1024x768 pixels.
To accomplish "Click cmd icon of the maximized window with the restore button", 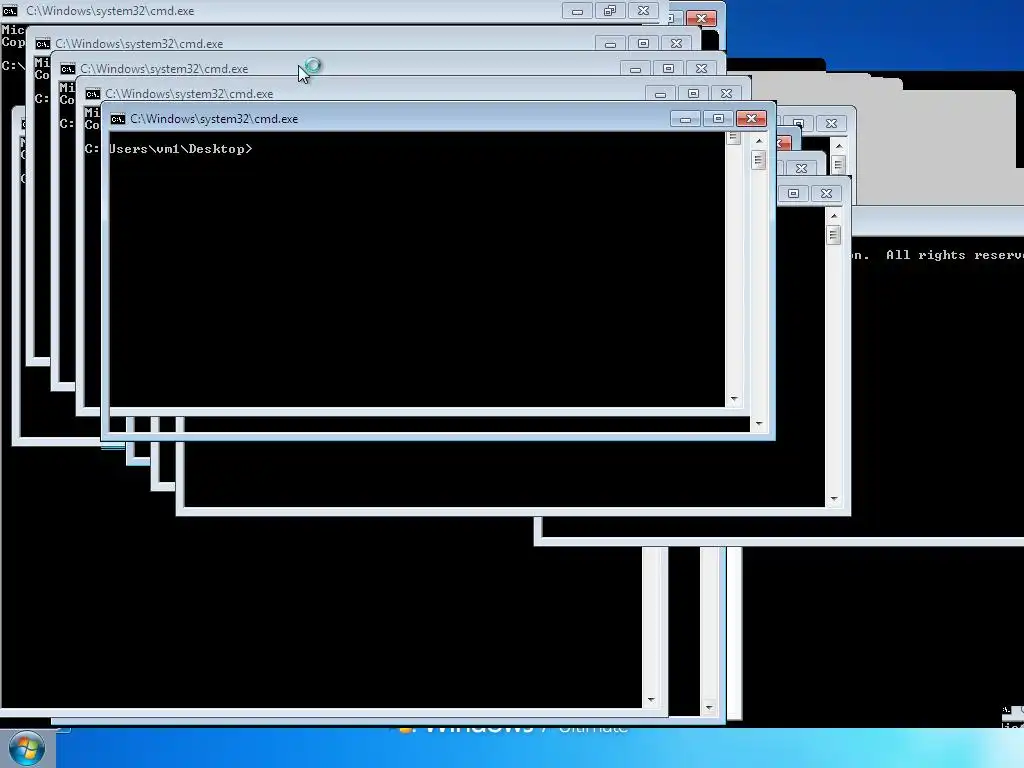I will pos(10,11).
